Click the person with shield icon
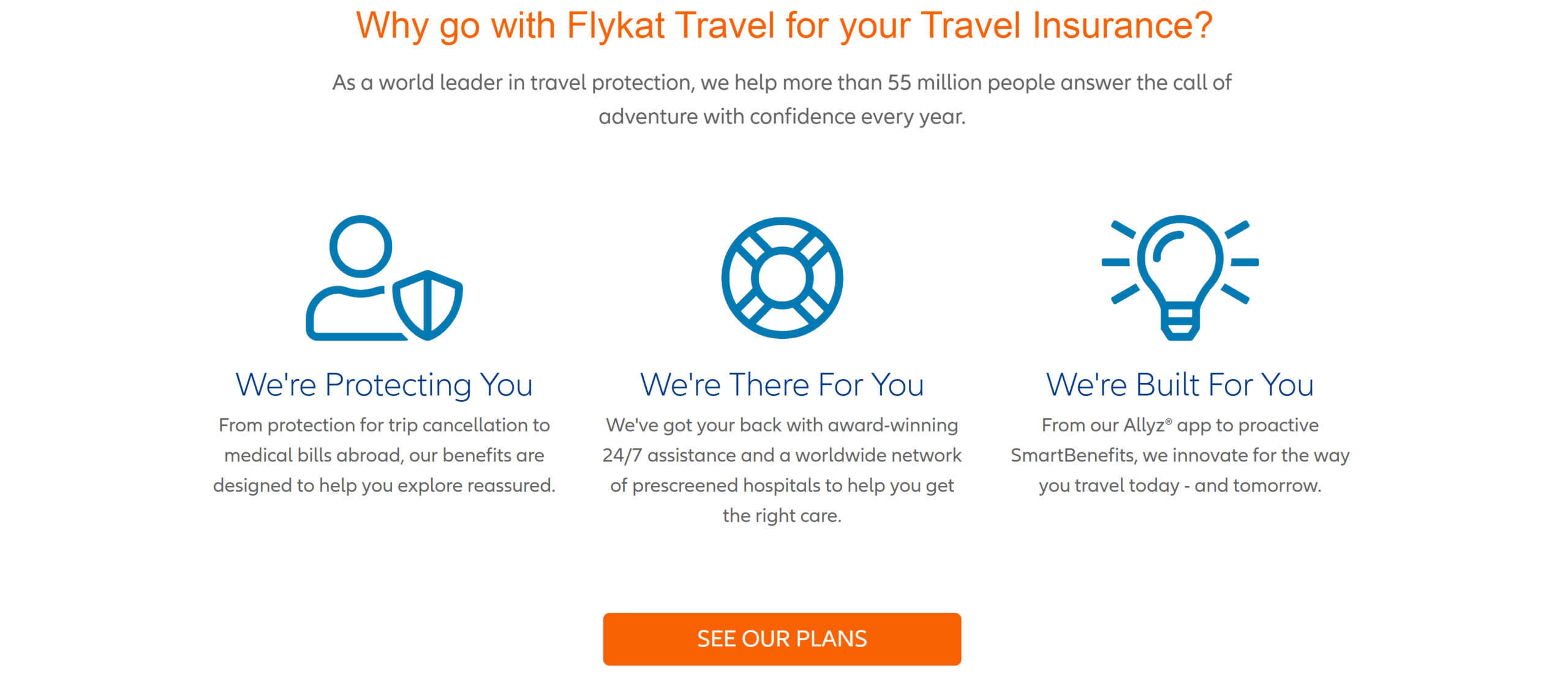The height and width of the screenshot is (677, 1568). (384, 278)
